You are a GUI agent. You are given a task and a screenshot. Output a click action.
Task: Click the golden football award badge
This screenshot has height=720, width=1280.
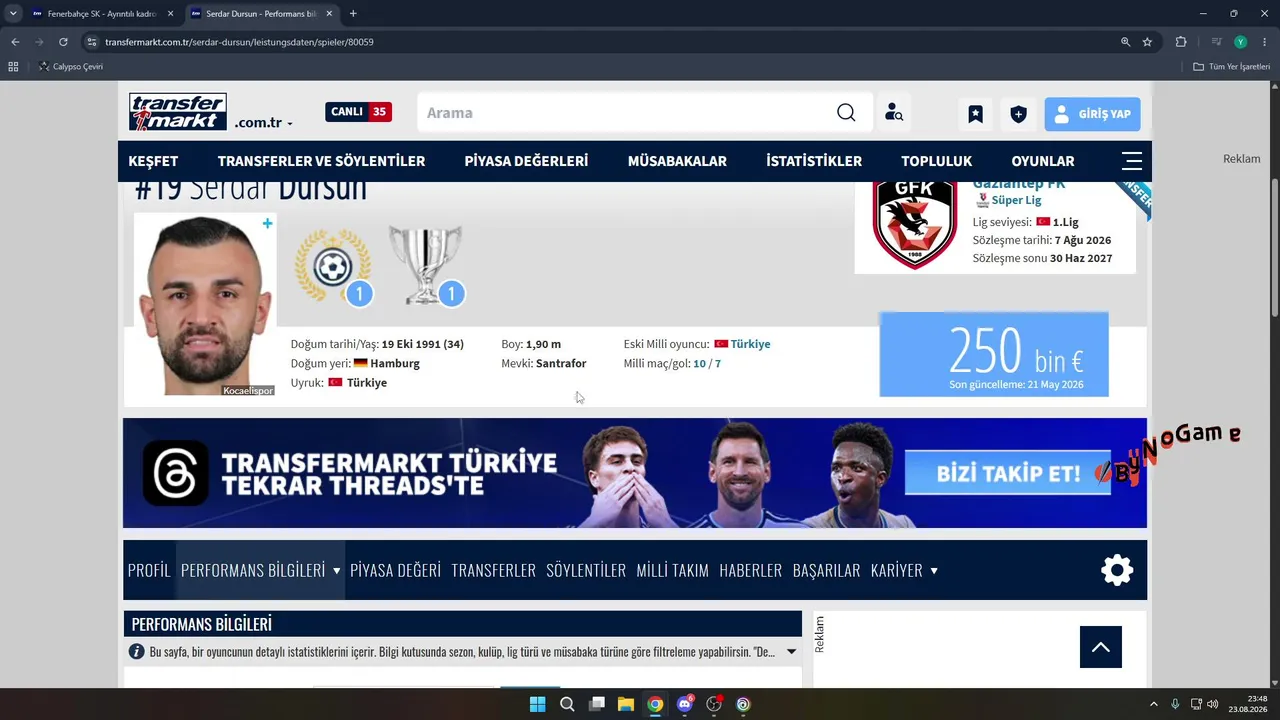333,266
